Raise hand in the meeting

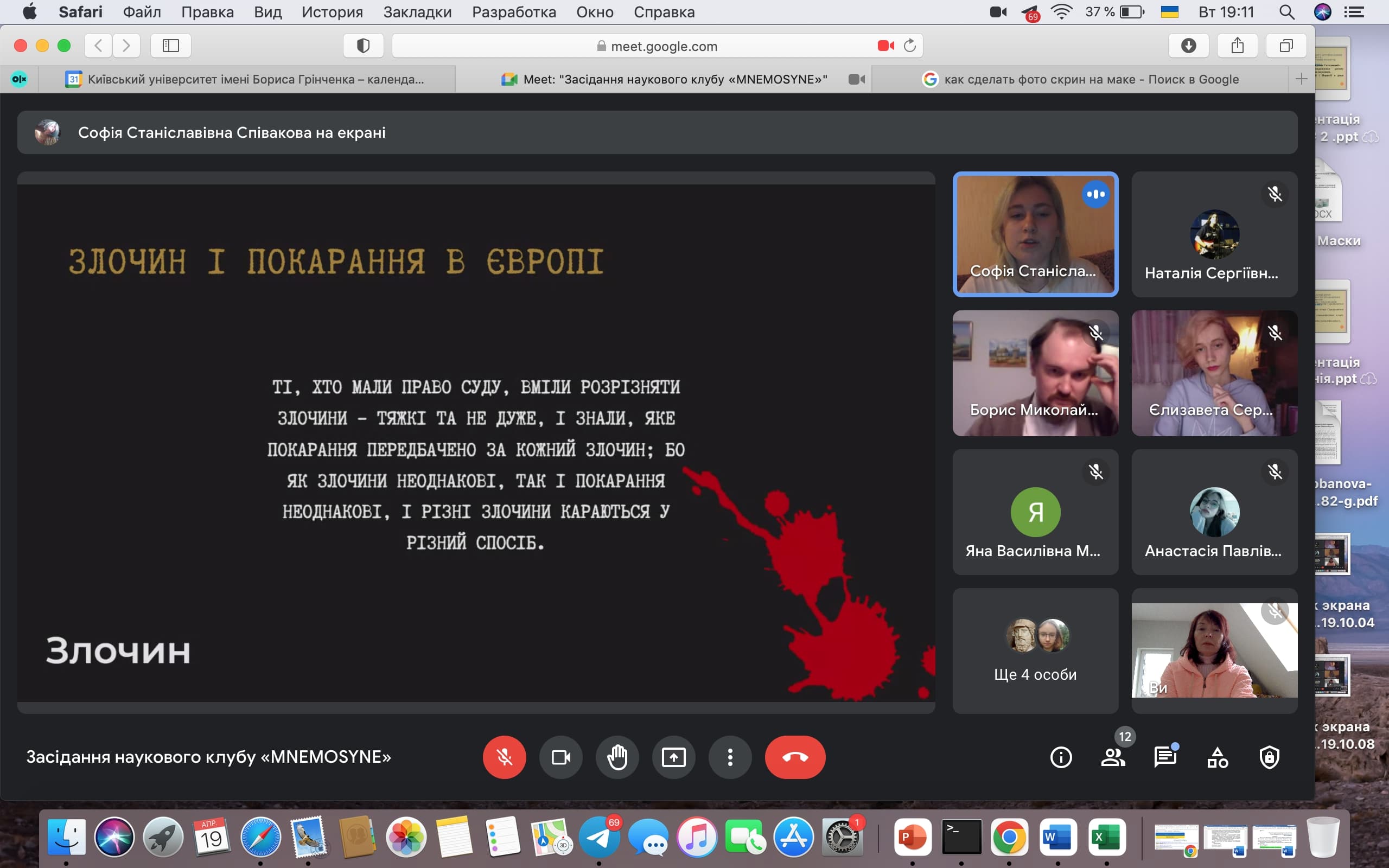tap(617, 757)
